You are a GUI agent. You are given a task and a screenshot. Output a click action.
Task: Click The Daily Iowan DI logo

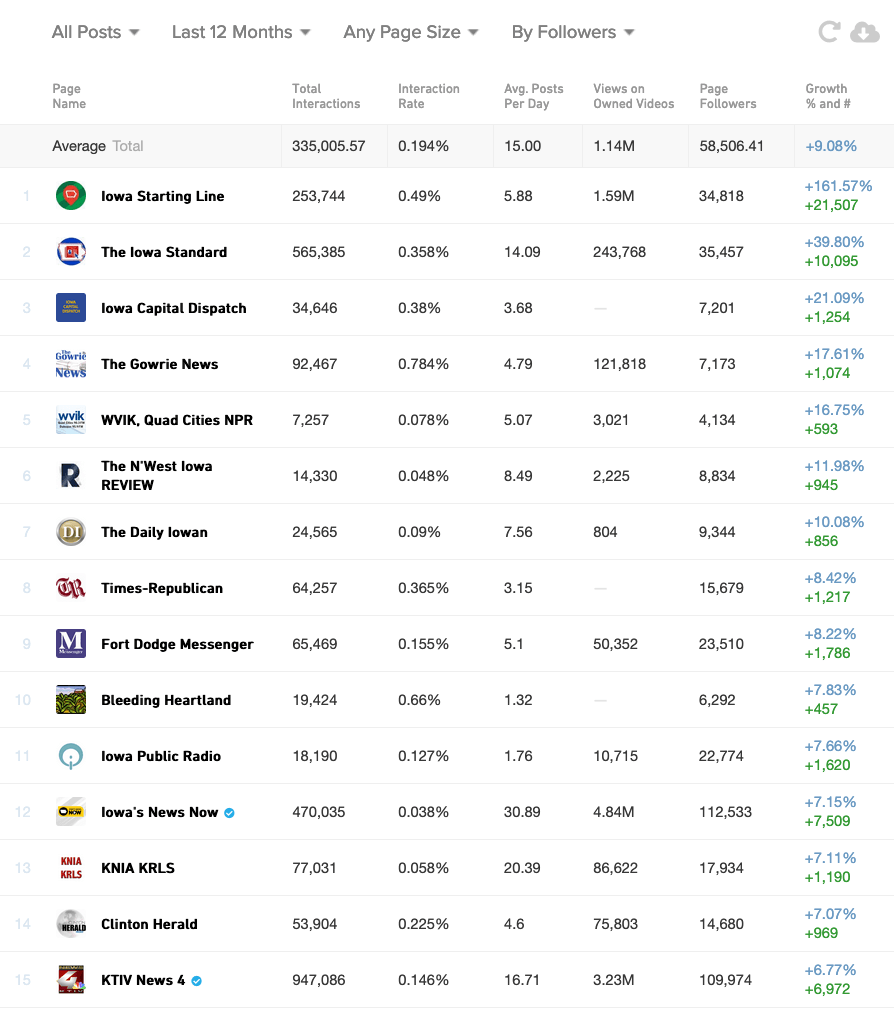click(71, 532)
